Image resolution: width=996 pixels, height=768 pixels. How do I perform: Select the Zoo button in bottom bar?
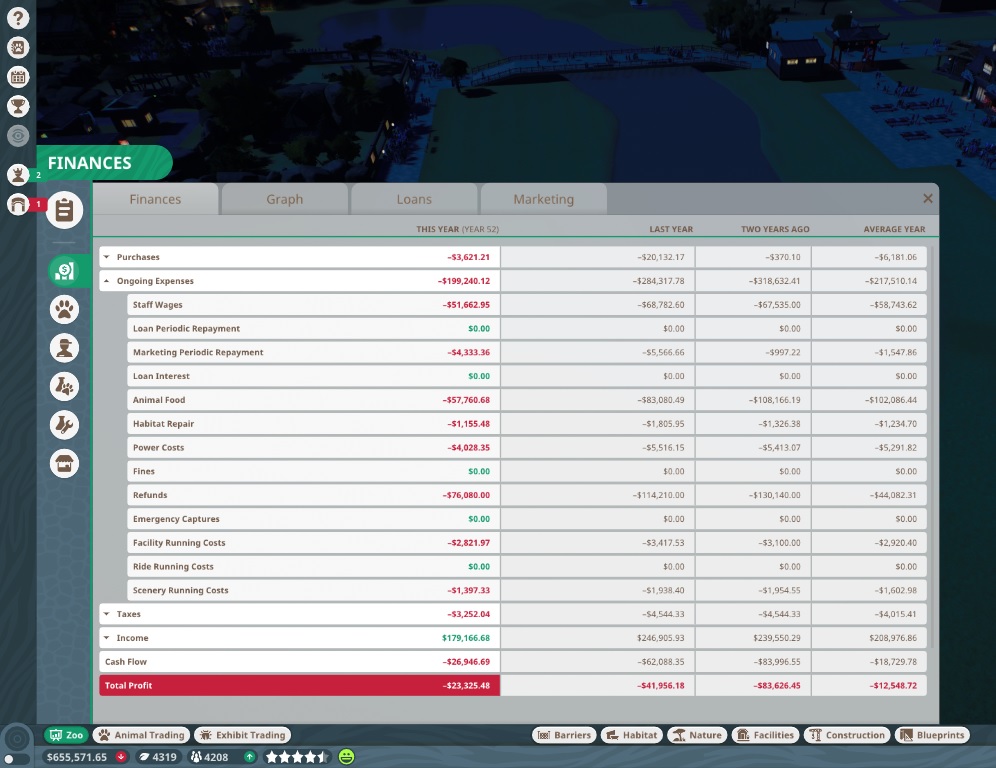click(x=67, y=735)
